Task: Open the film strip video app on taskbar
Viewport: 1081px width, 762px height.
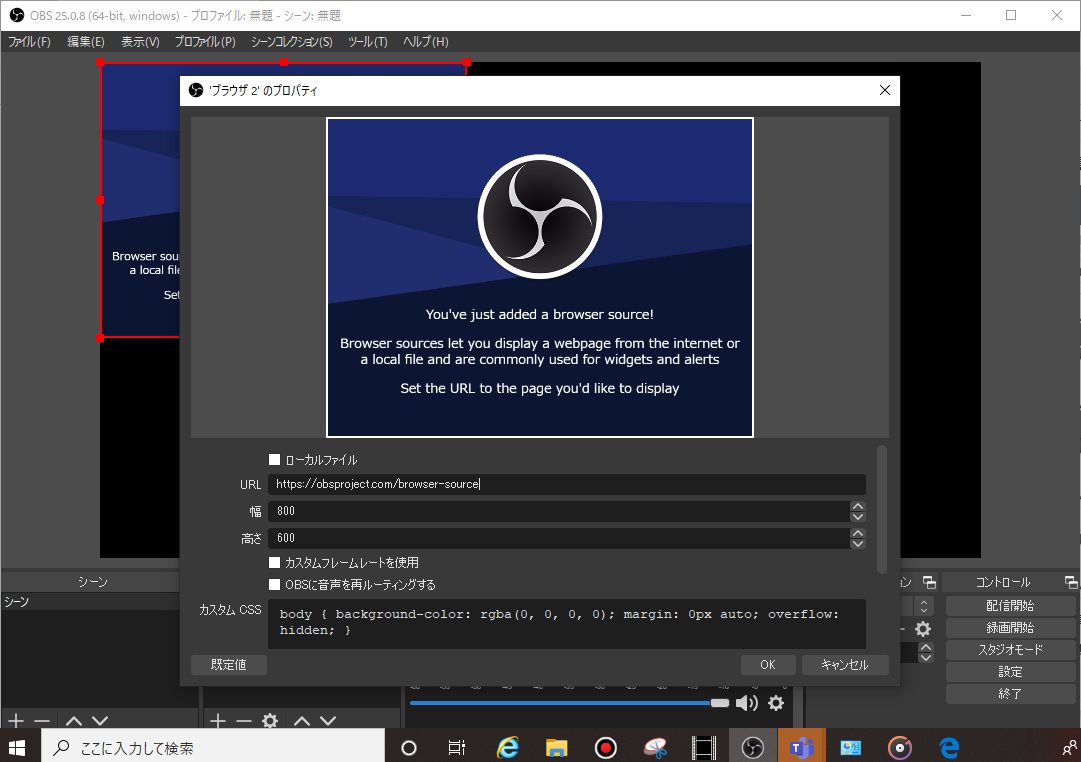Action: [x=704, y=748]
